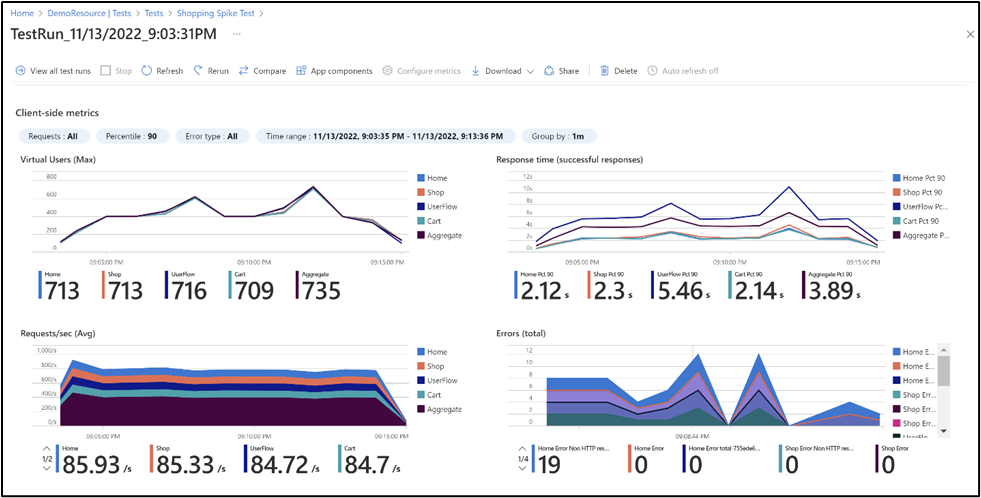
Task: Toggle Home series in Virtual Users legend
Action: pyautogui.click(x=432, y=178)
